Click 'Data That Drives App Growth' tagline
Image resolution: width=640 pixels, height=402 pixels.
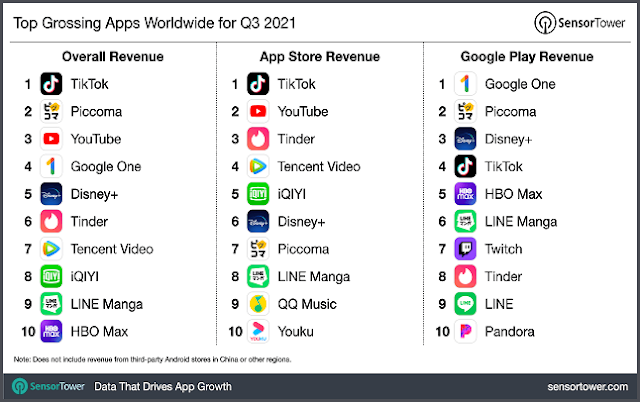click(163, 386)
